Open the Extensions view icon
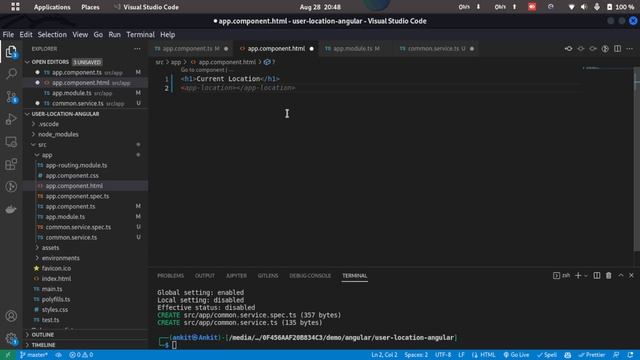 point(11,164)
